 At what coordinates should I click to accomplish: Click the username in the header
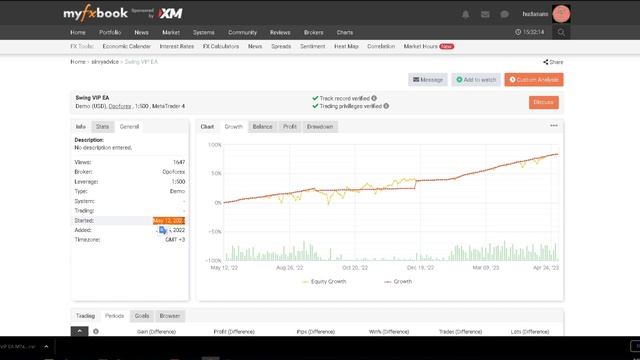coord(535,14)
